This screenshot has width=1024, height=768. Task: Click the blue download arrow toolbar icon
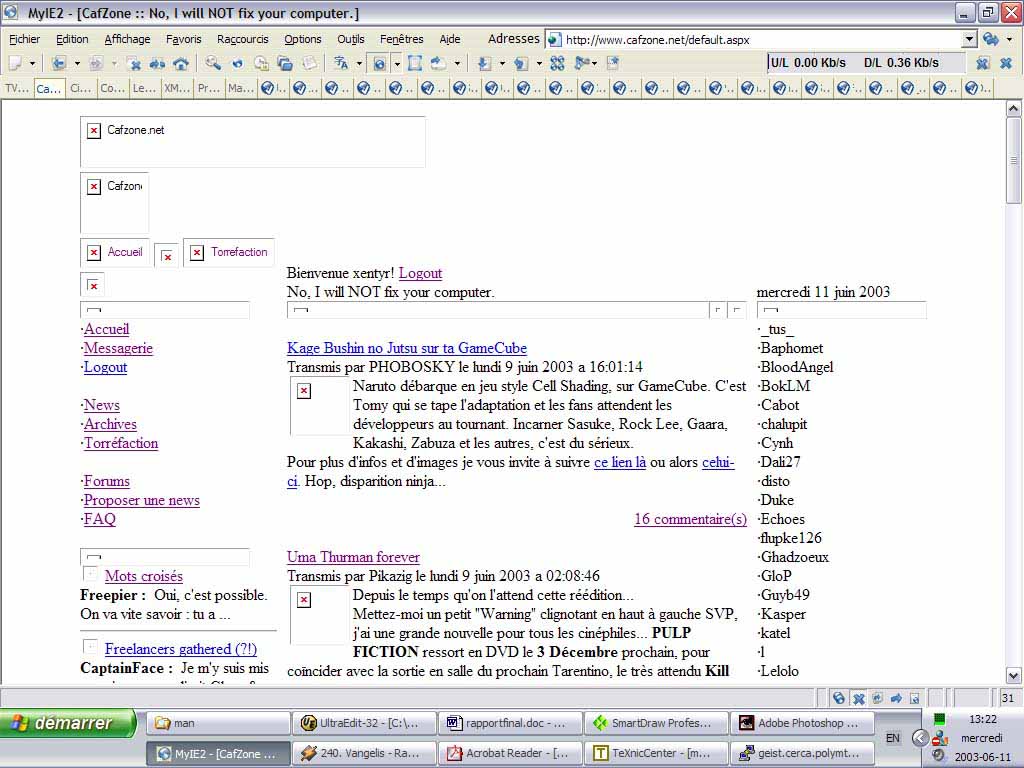[484, 63]
